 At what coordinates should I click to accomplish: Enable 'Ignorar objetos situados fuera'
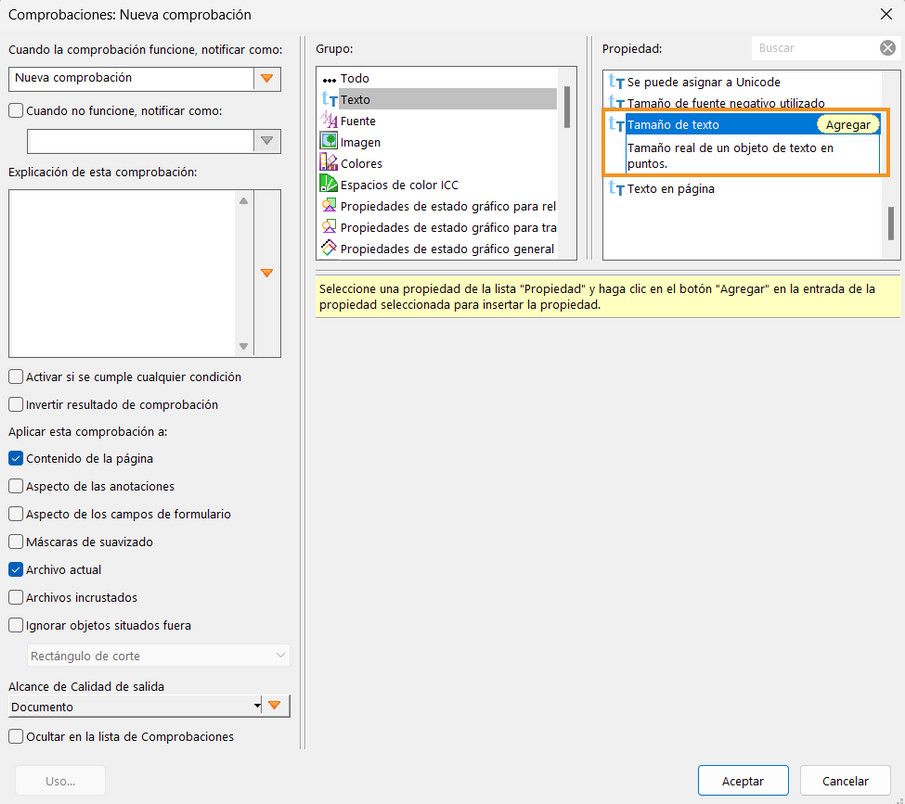click(16, 625)
